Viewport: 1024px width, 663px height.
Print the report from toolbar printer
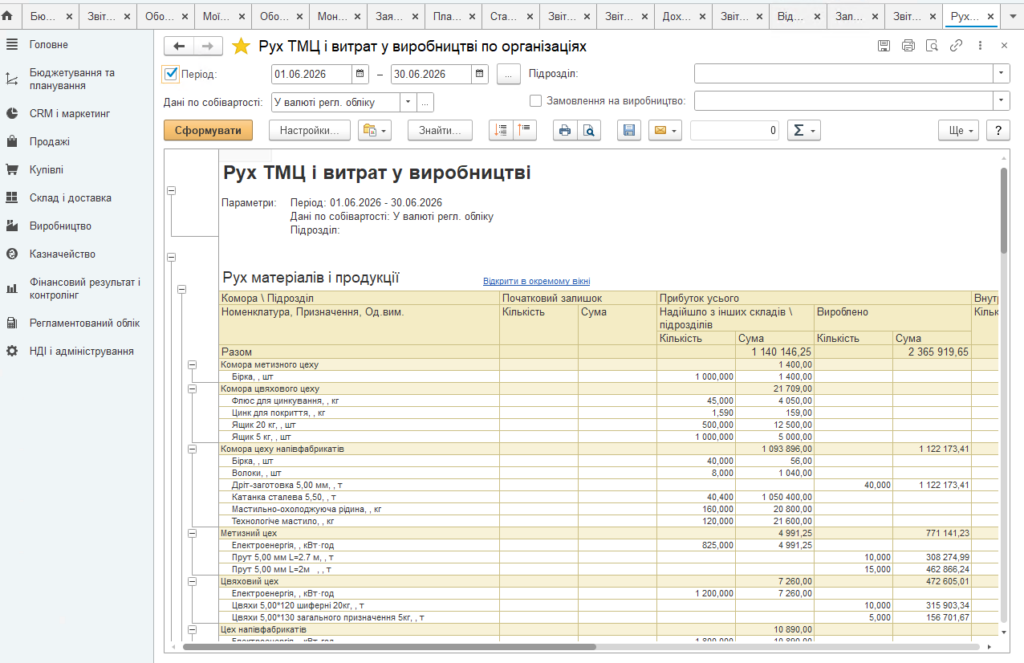click(565, 130)
